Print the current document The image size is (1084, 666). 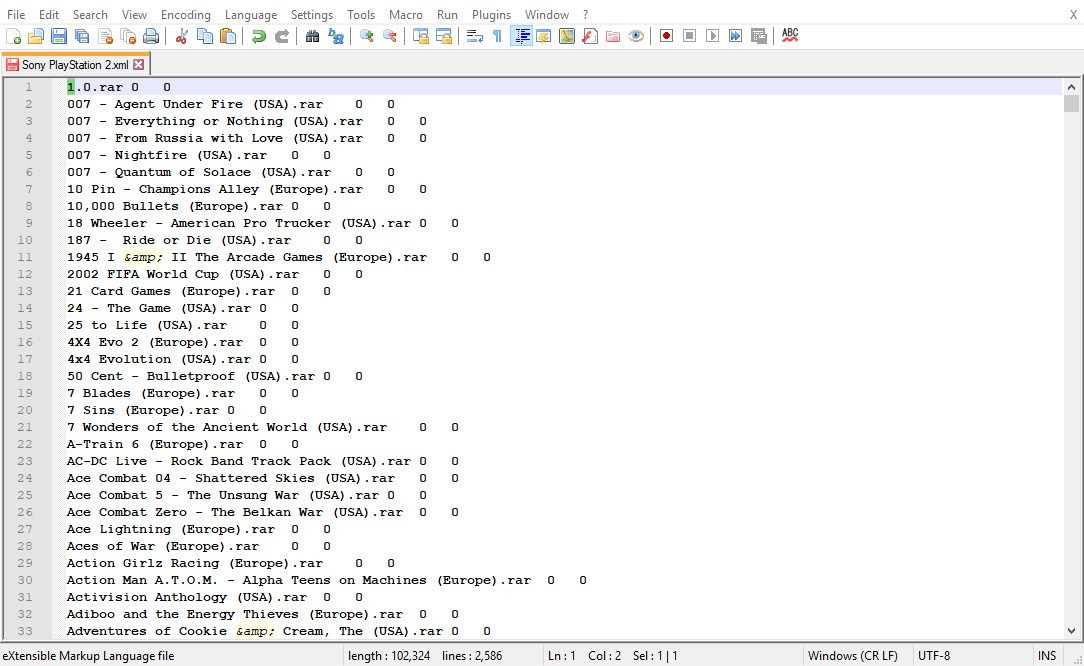pos(151,36)
